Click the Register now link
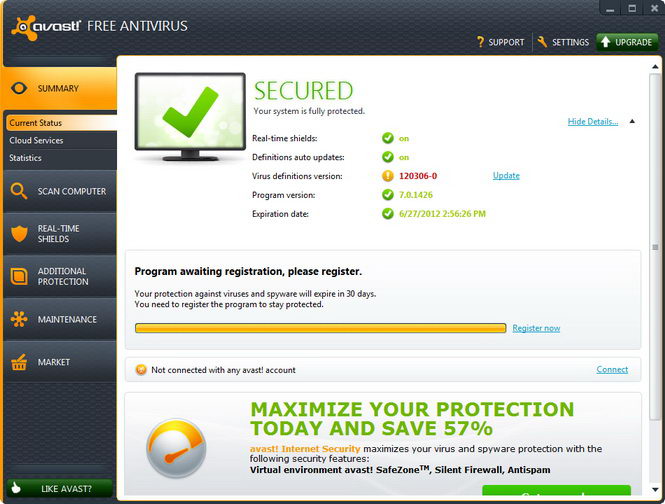The width and height of the screenshot is (665, 504). pos(536,328)
